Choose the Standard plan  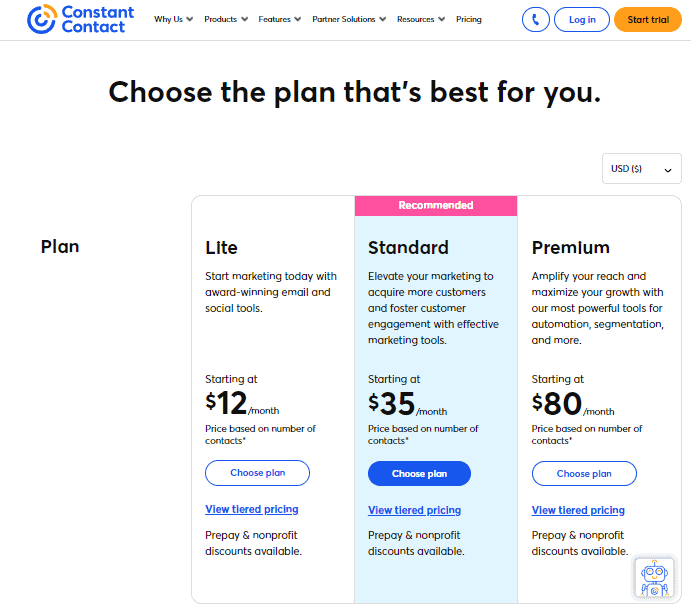(x=419, y=473)
